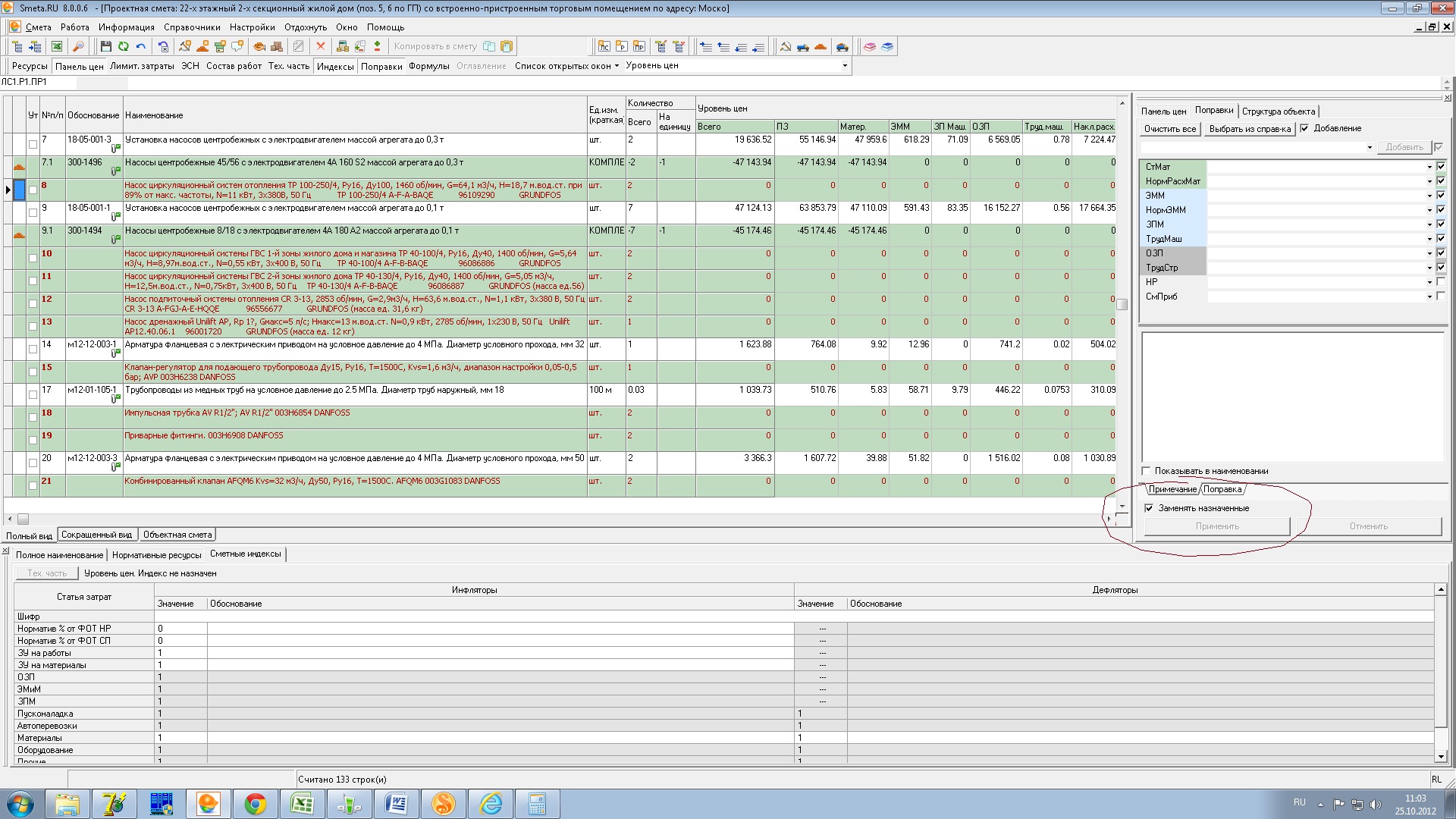Click the Лимит. затраты toolbar button
Screen dimensions: 1456x819
(x=142, y=66)
